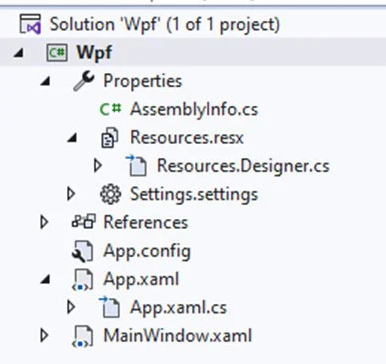Expand the MainWindow.xaml node
Image resolution: width=386 pixels, height=364 pixels.
44,336
